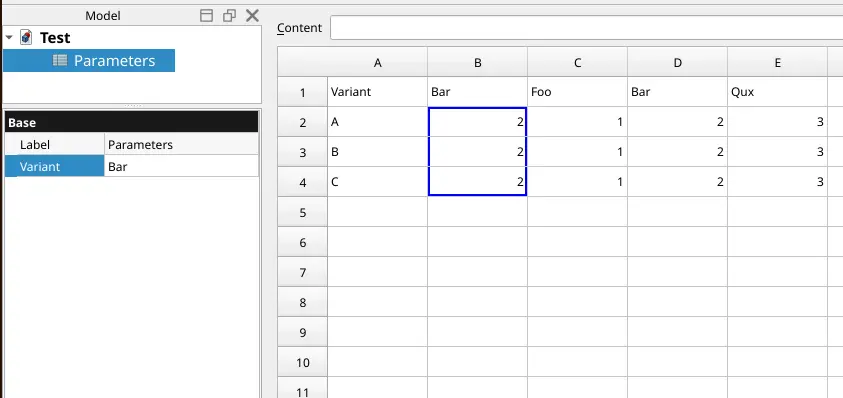Click cell A1 containing Variant

(377, 92)
